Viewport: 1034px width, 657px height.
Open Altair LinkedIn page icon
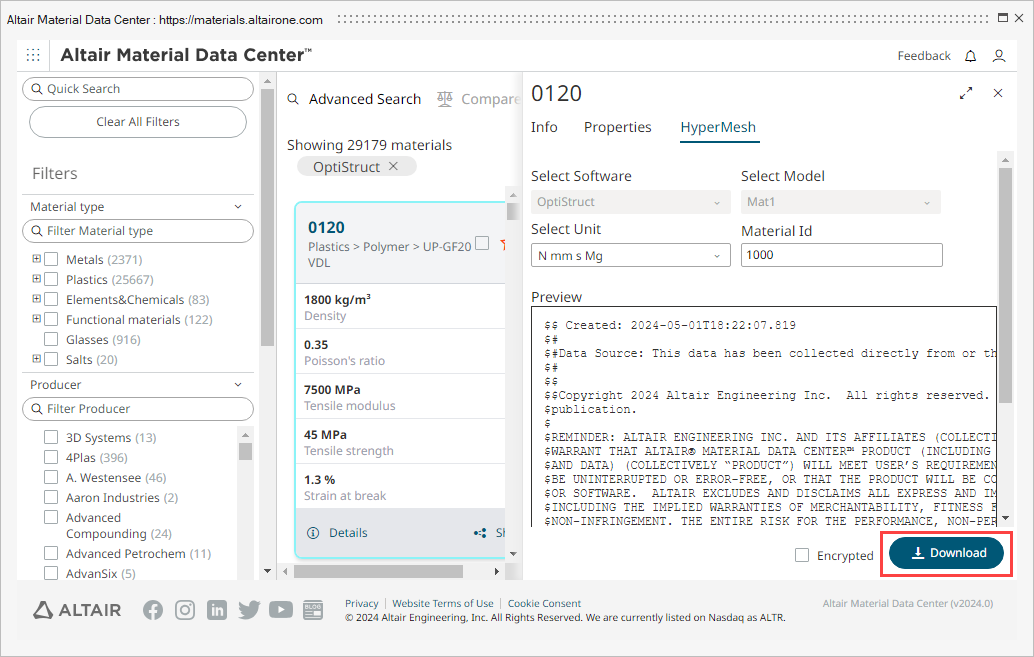[216, 610]
